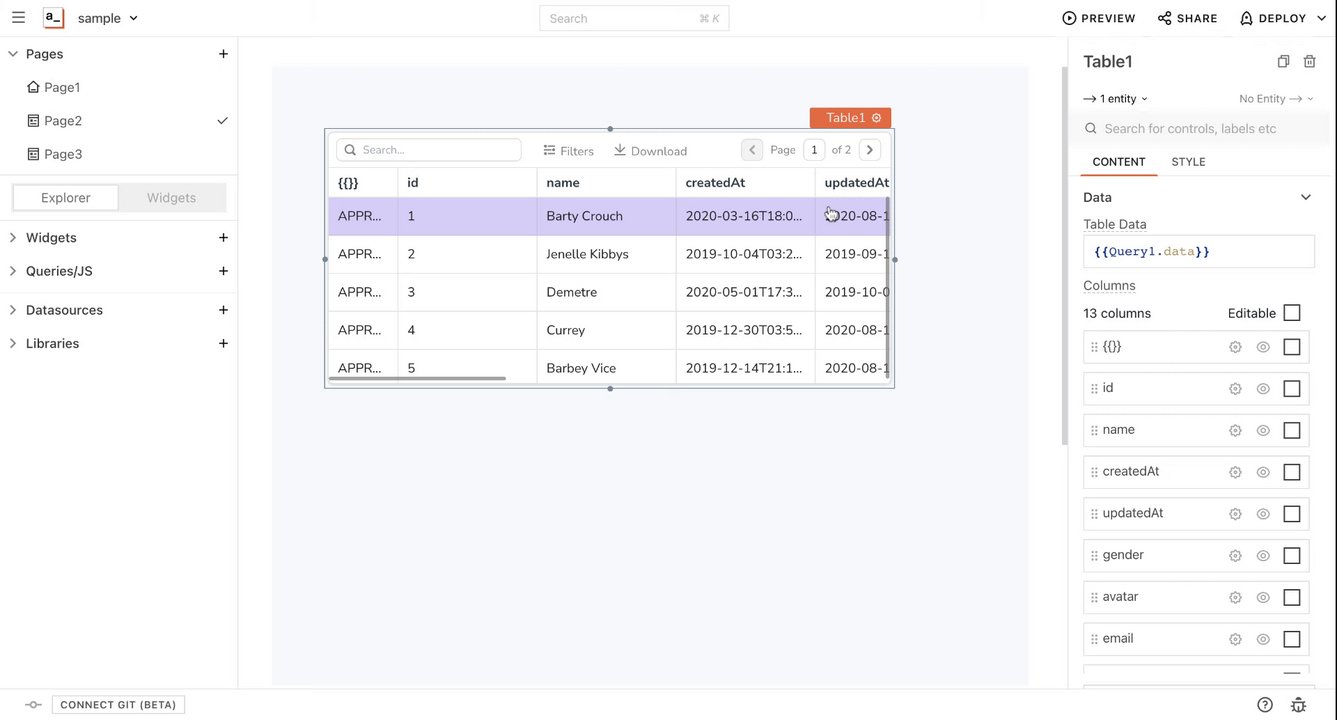Click the CONNECT GIT (BETA) button
The height and width of the screenshot is (720, 1337).
[118, 705]
